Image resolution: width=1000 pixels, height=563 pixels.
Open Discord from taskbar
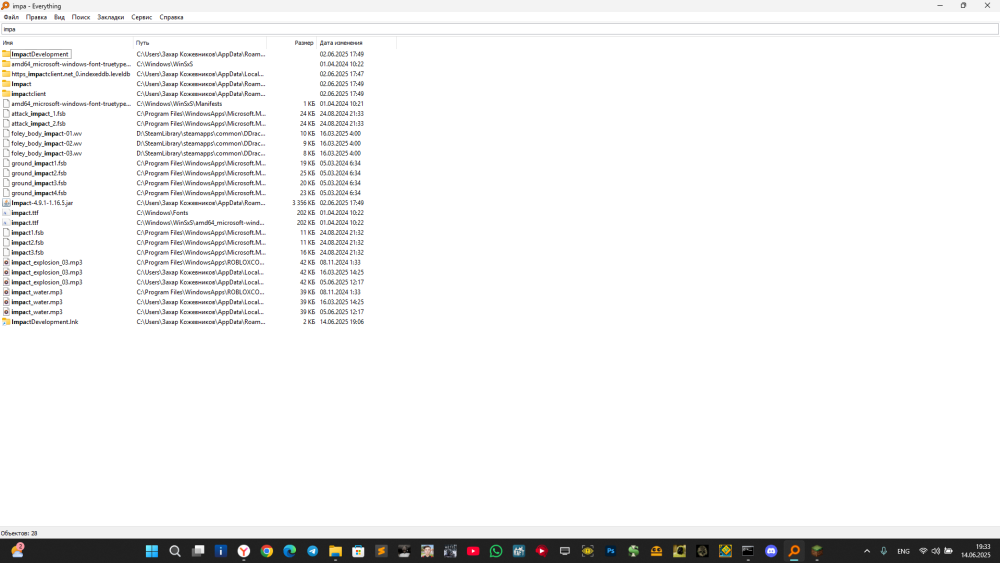point(771,551)
